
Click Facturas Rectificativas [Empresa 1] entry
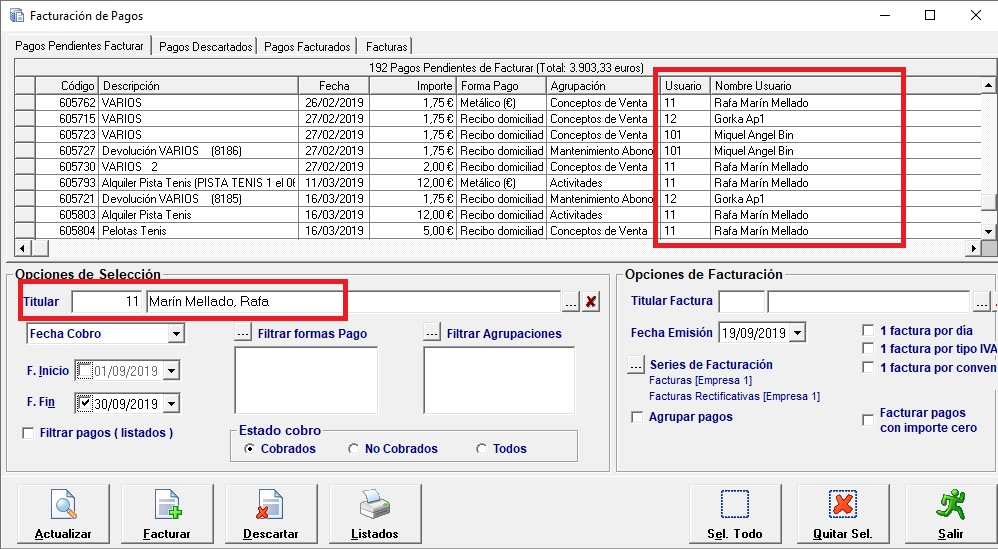point(734,396)
